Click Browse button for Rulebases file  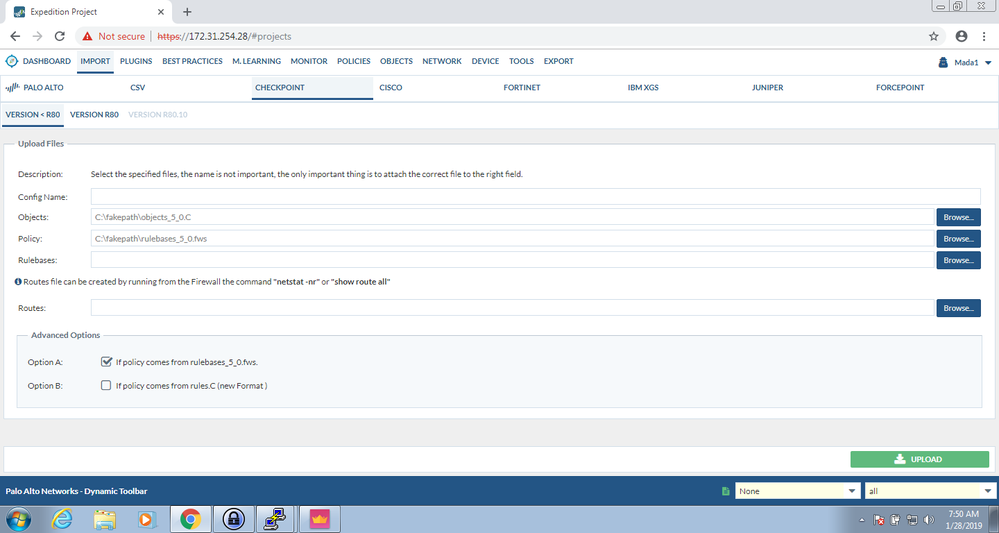[x=958, y=260]
